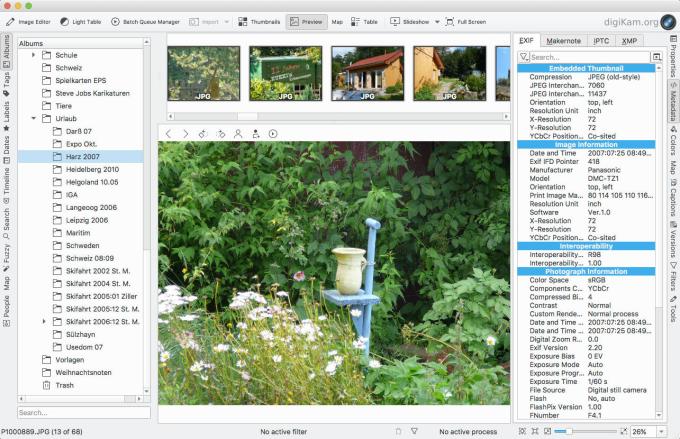
Task: Open the zoom percentage dropdown
Action: [x=662, y=432]
